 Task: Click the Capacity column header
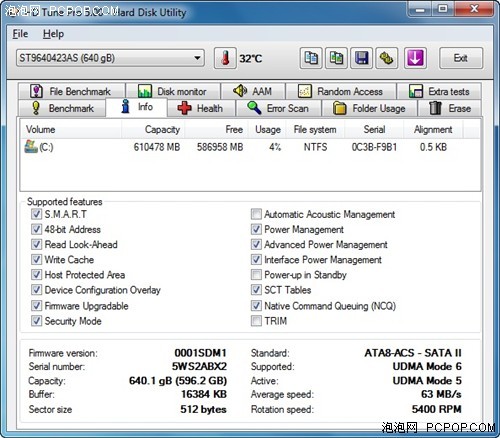(x=153, y=129)
